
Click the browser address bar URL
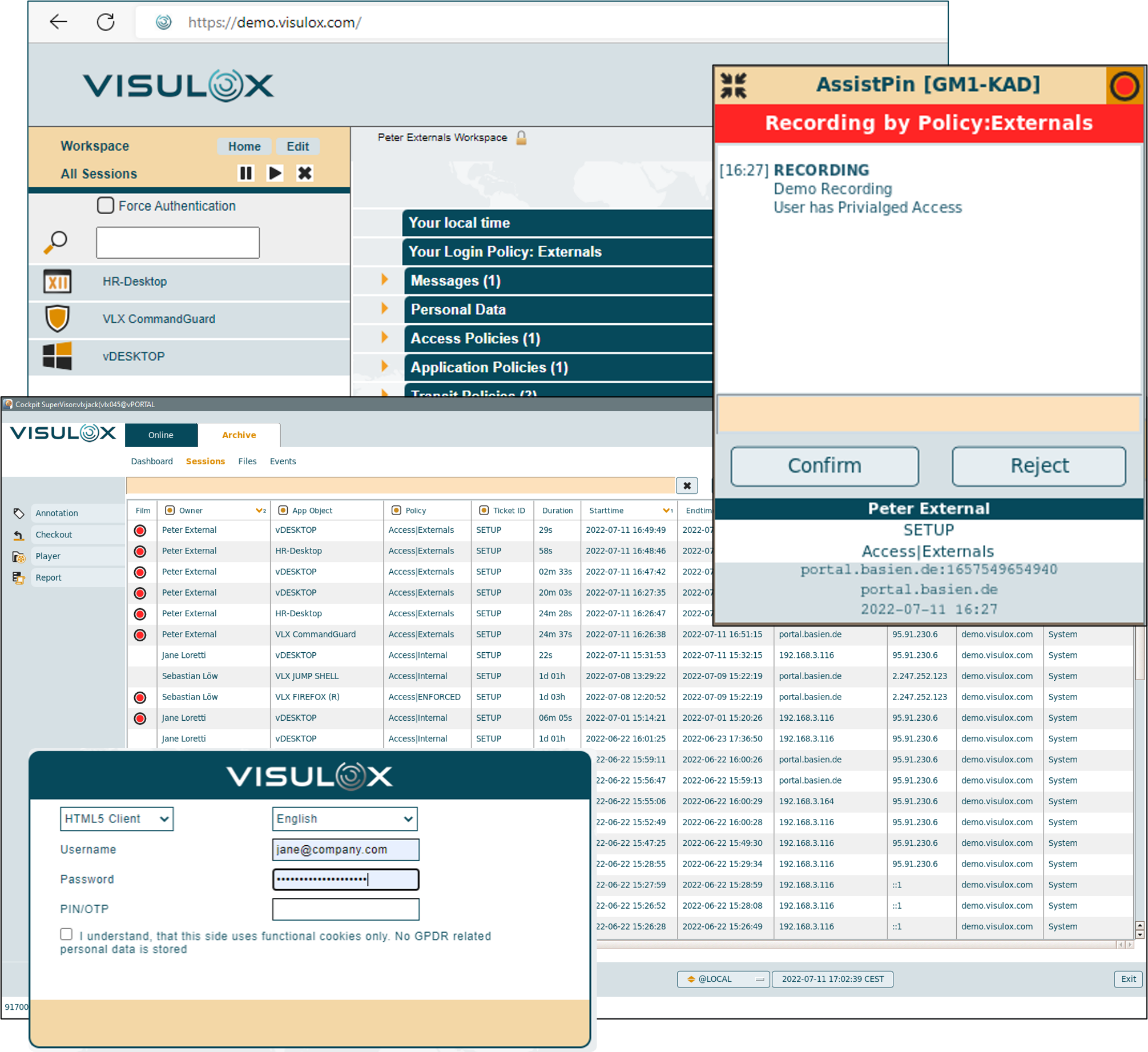coord(275,22)
